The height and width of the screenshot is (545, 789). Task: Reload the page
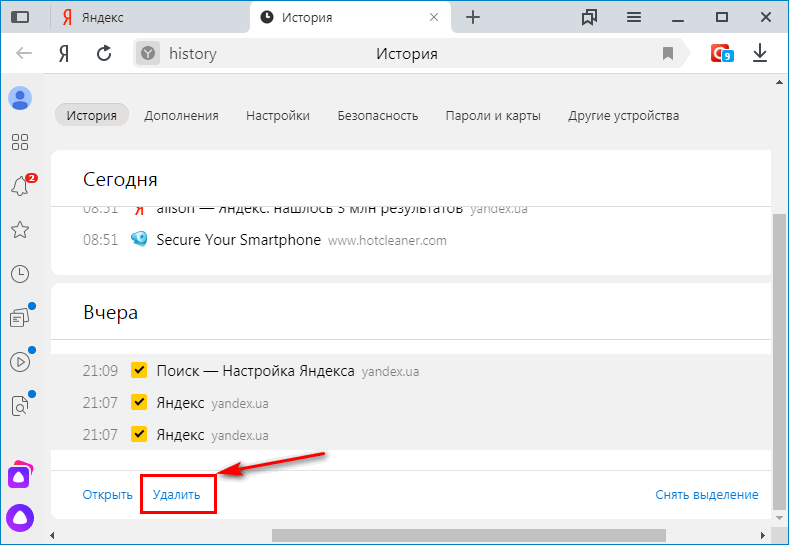pos(104,53)
